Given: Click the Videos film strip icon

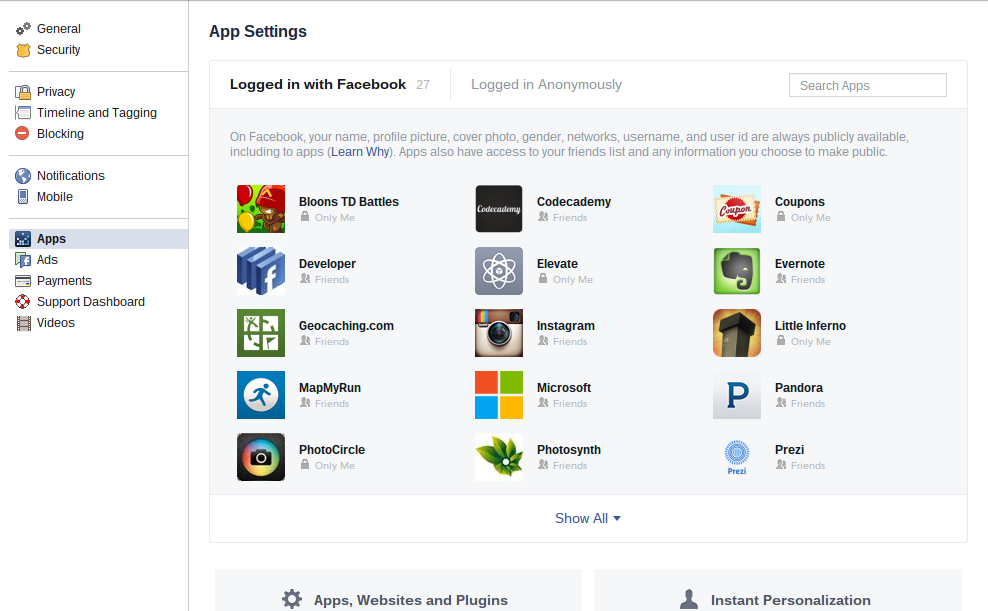Looking at the screenshot, I should pos(23,323).
